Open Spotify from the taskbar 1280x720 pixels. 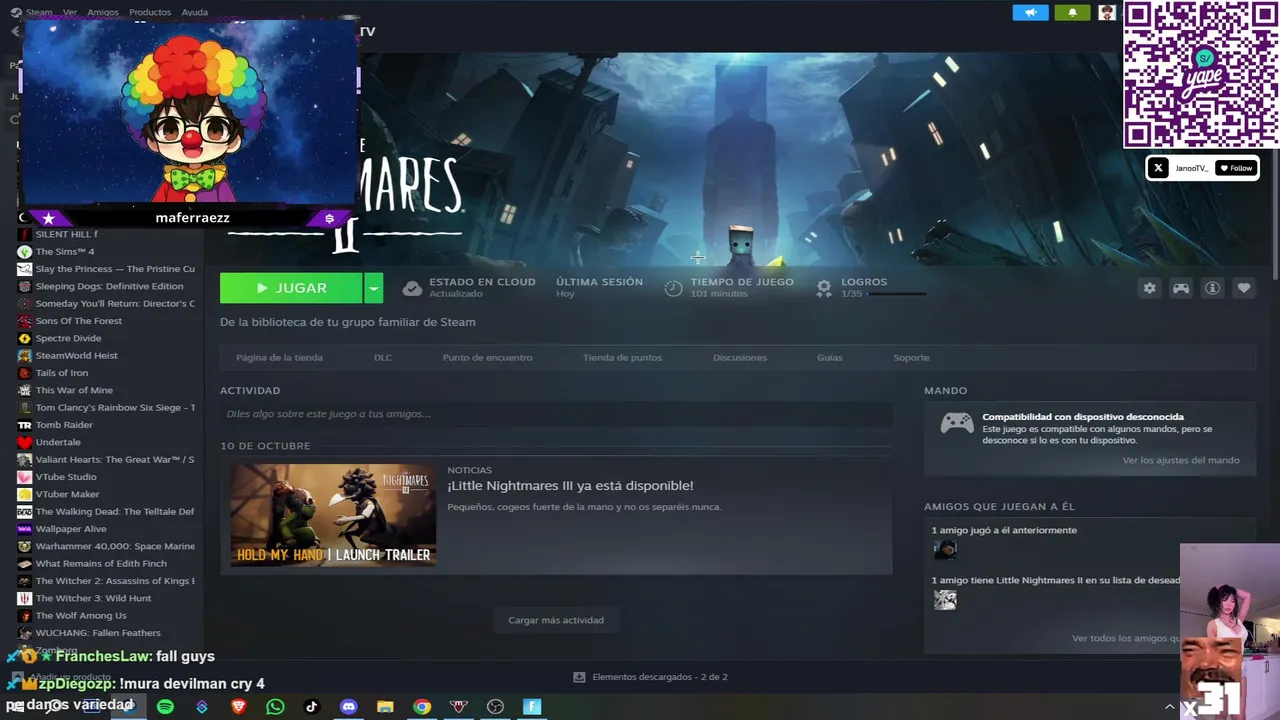pos(165,706)
